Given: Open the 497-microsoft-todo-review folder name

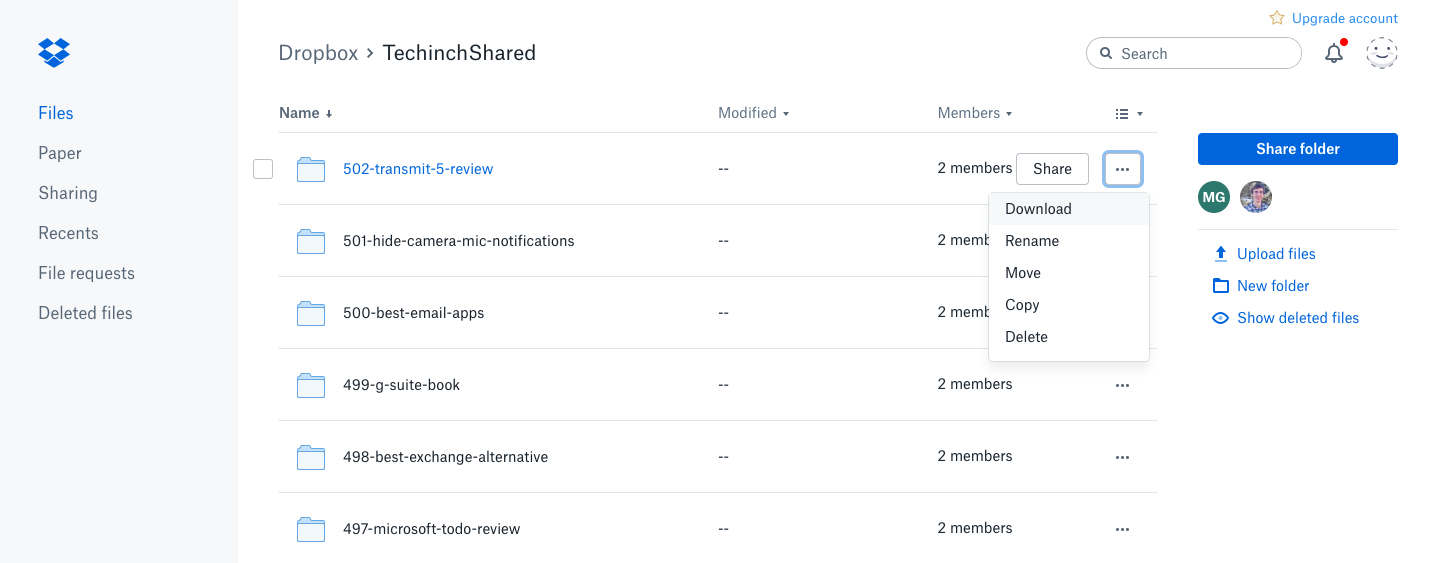Looking at the screenshot, I should pyautogui.click(x=432, y=529).
